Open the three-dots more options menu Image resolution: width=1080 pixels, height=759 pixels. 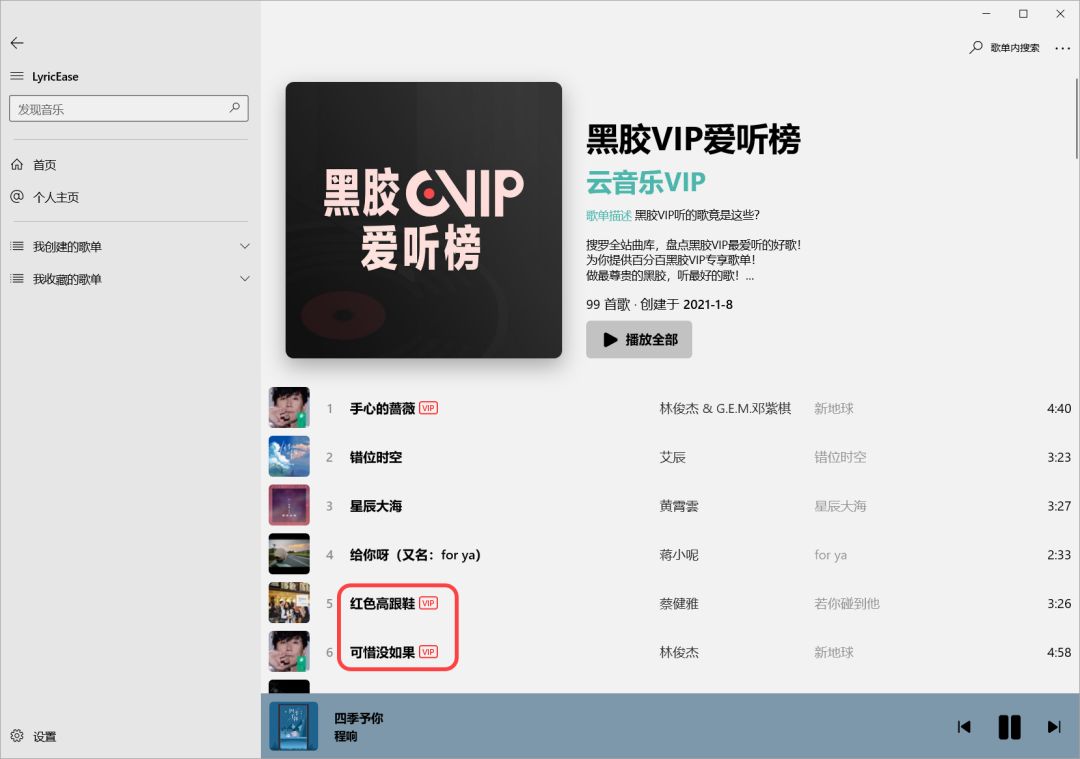click(1063, 48)
